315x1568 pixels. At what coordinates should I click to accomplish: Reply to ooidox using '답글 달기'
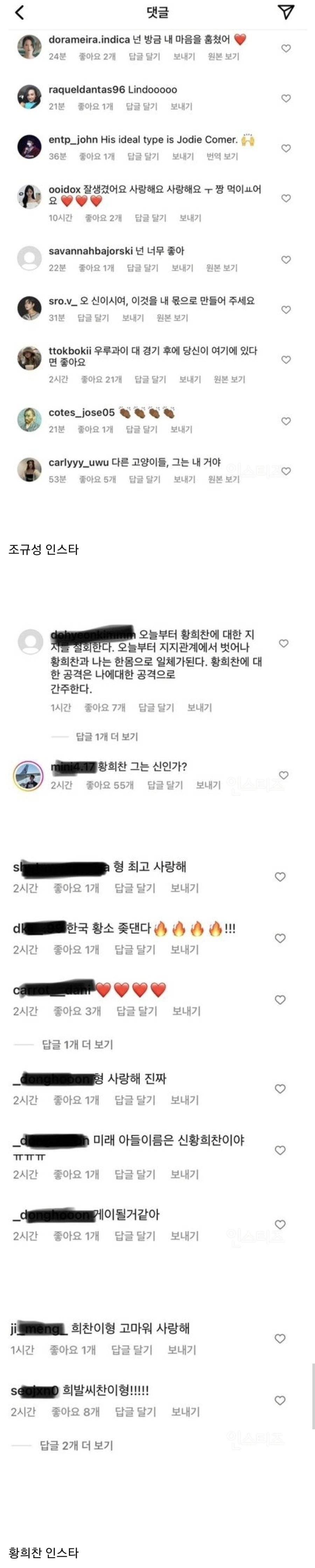(x=150, y=218)
